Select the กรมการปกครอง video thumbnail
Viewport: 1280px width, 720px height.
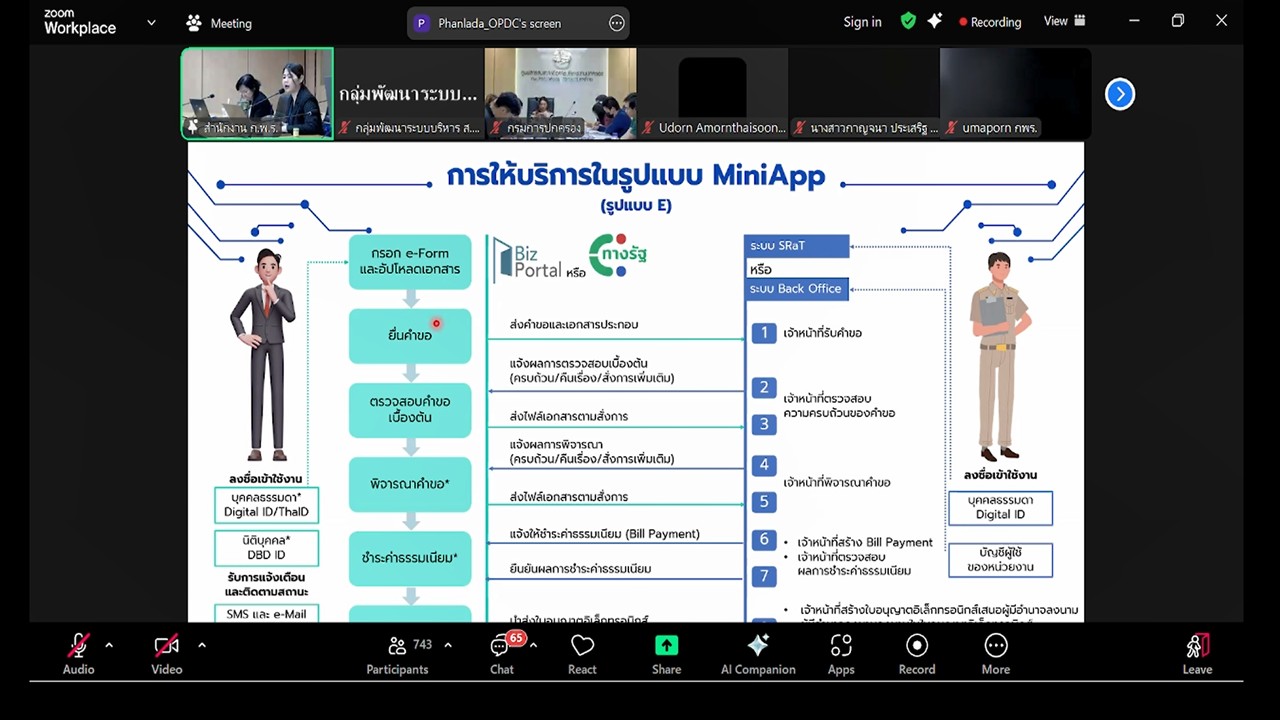tap(560, 93)
